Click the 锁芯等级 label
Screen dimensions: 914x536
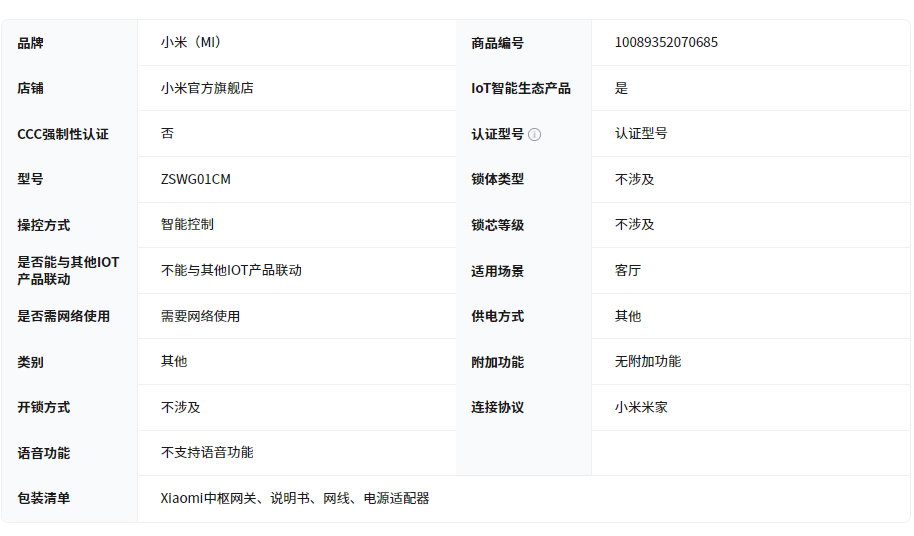[x=498, y=225]
